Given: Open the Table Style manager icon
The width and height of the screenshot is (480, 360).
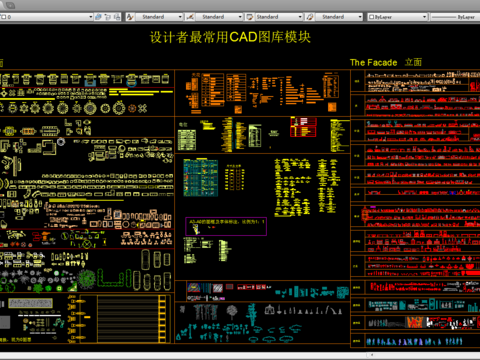Looking at the screenshot, I should tap(250, 17).
